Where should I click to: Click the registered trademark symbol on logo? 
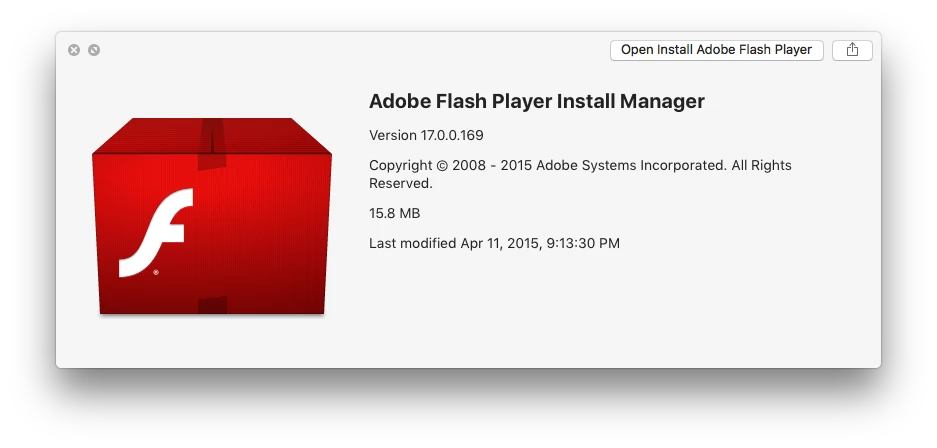point(155,271)
